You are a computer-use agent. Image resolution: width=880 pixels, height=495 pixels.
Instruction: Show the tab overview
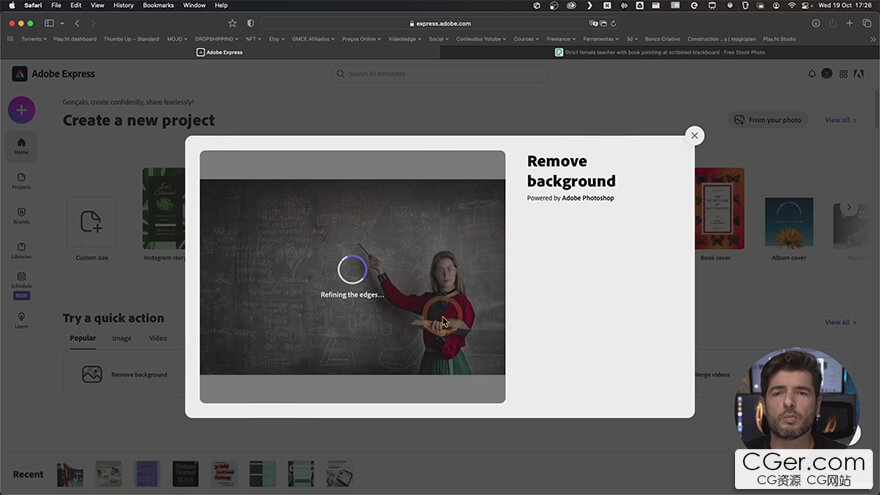point(867,23)
